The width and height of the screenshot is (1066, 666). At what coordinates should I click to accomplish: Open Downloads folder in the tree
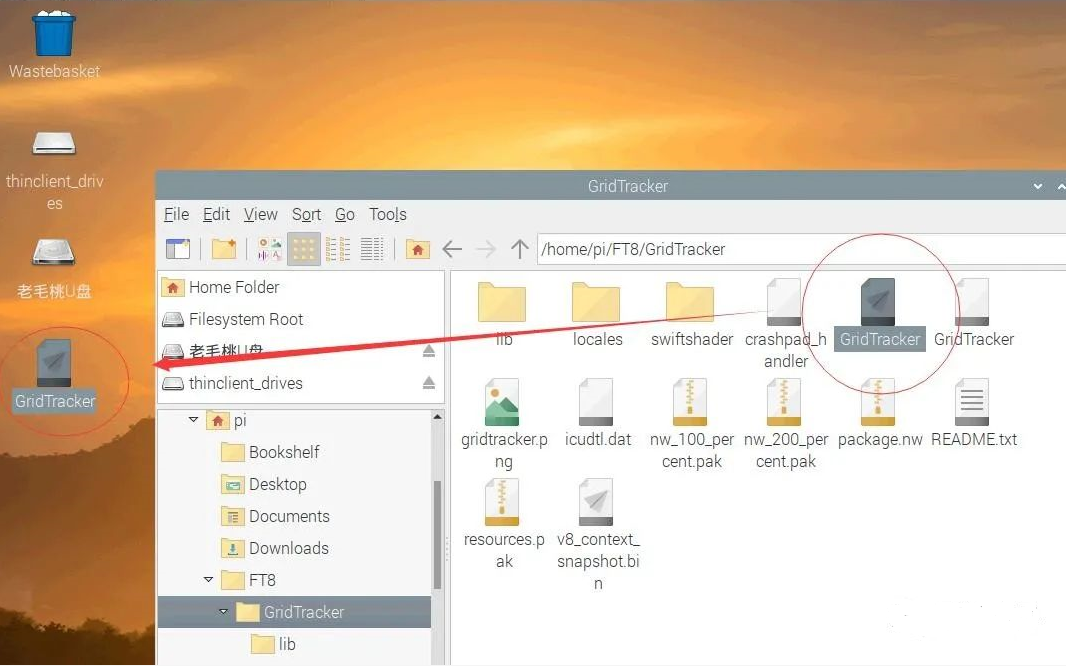coord(288,548)
